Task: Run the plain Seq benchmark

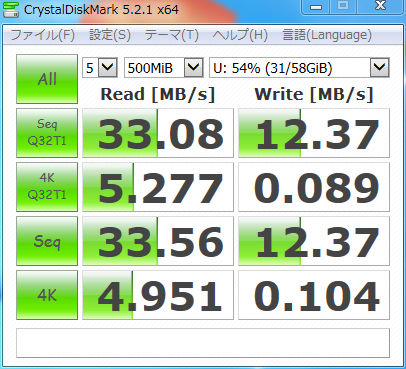Action: [47, 241]
